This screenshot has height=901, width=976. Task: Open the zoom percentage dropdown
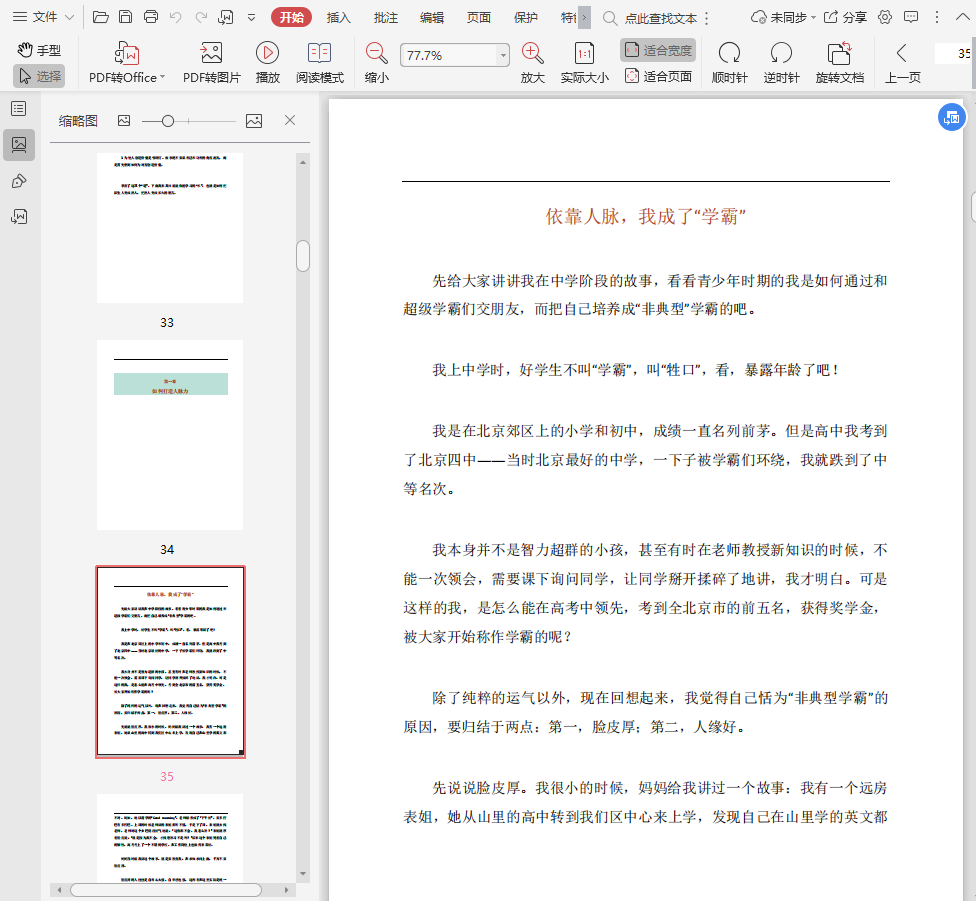click(503, 56)
